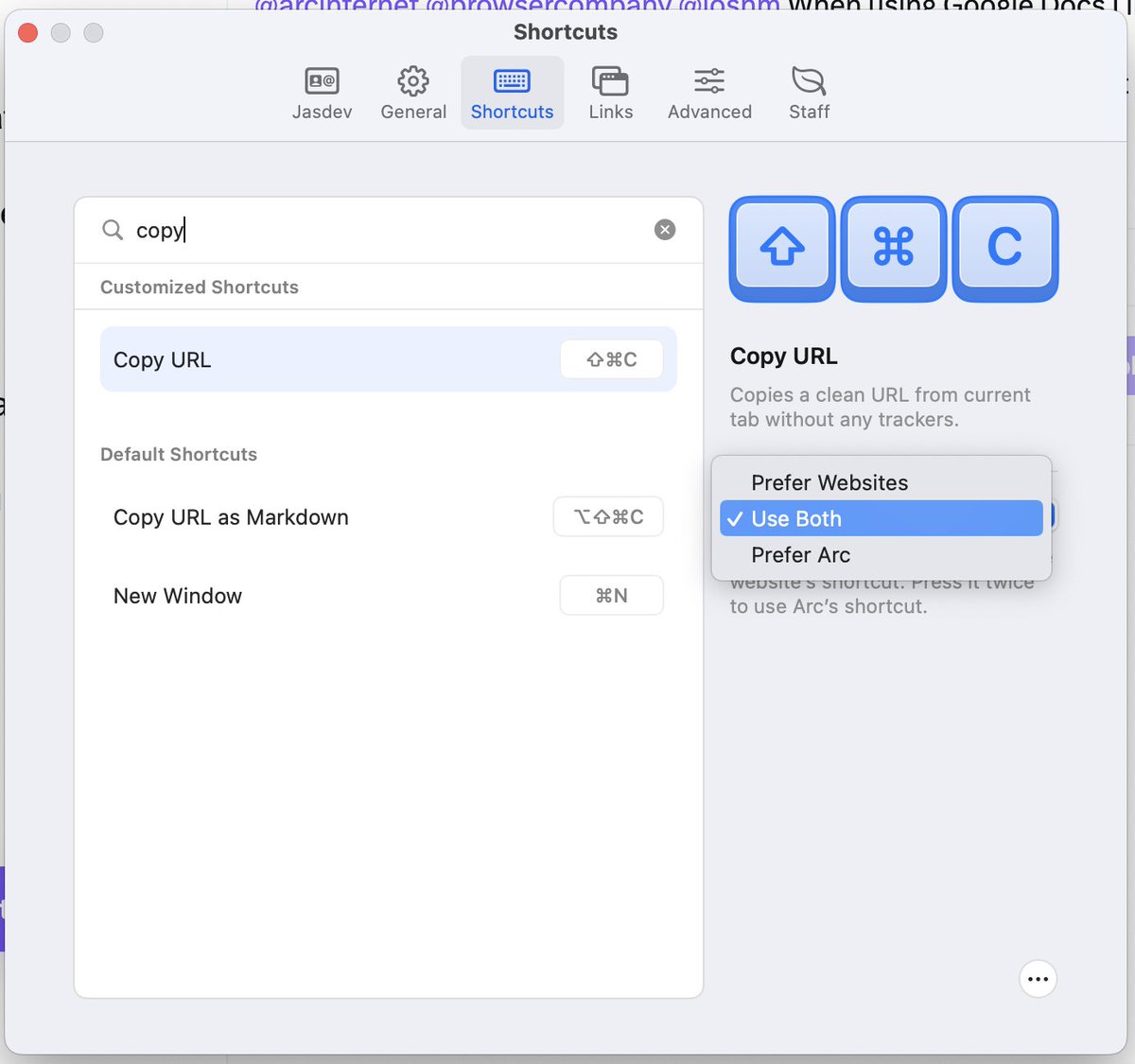This screenshot has height=1064, width=1135.
Task: Click the Customized Shortcuts section header
Action: pyautogui.click(x=200, y=287)
